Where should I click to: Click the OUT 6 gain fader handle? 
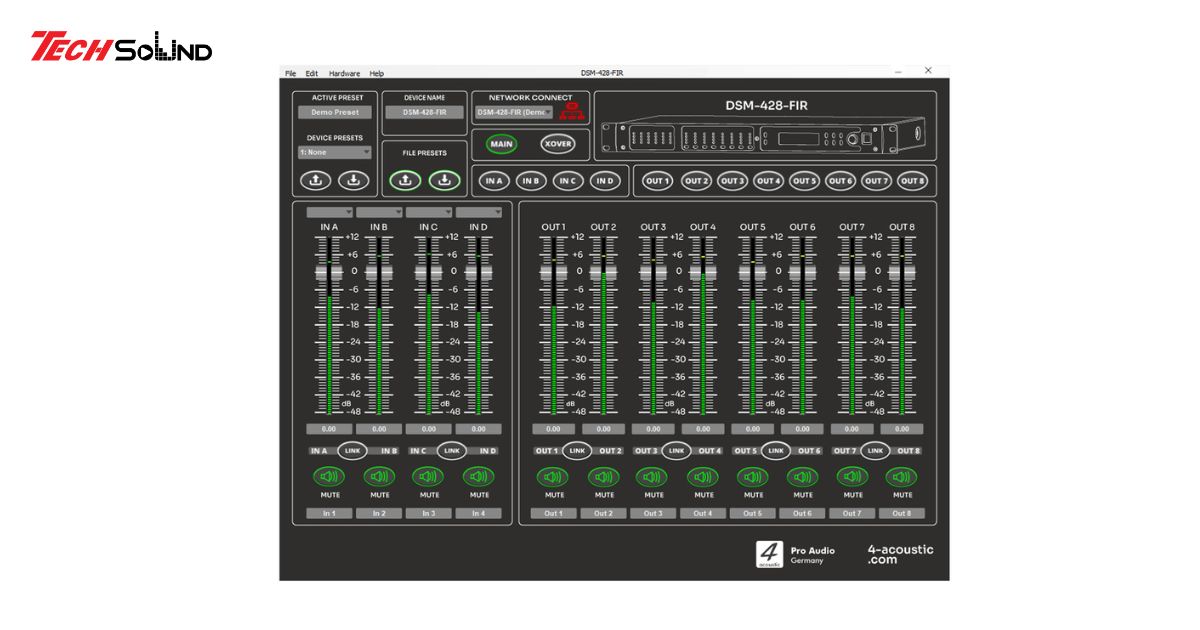tap(802, 272)
